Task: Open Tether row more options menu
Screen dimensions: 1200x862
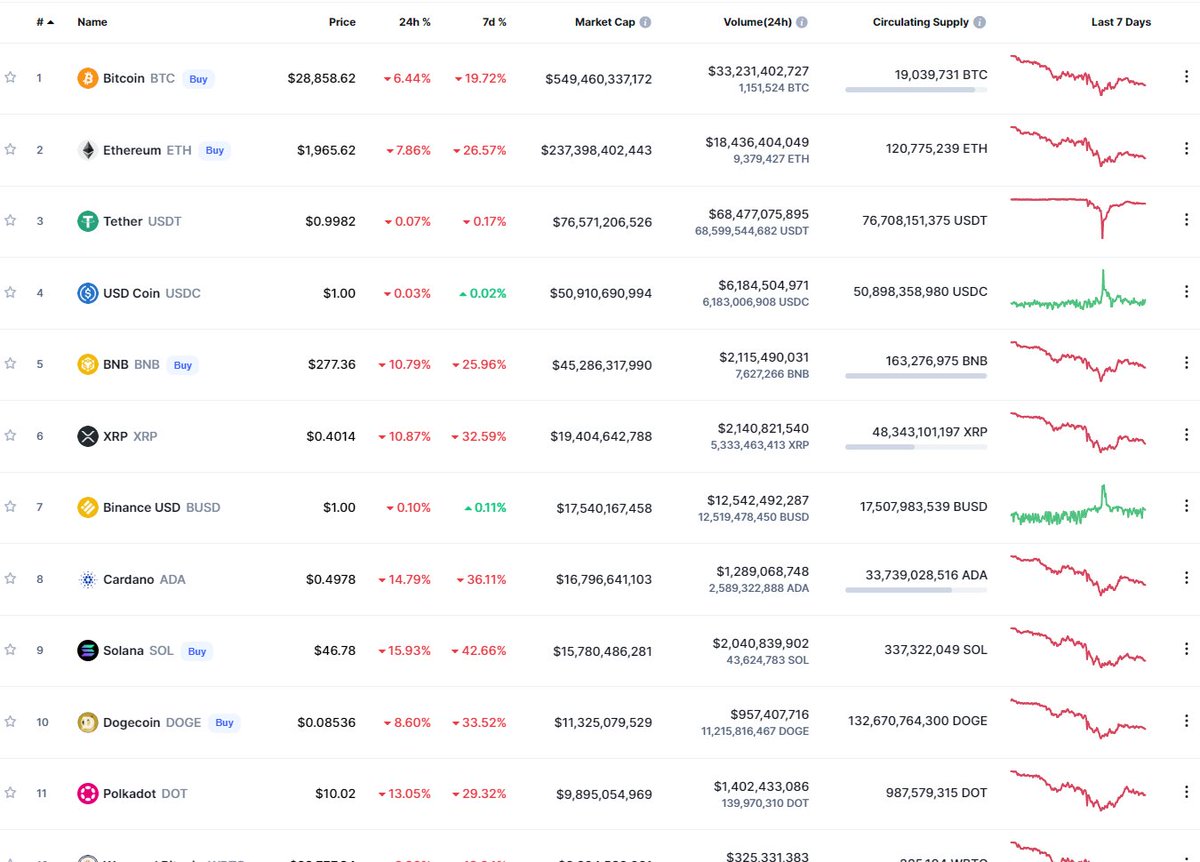Action: (x=1187, y=221)
